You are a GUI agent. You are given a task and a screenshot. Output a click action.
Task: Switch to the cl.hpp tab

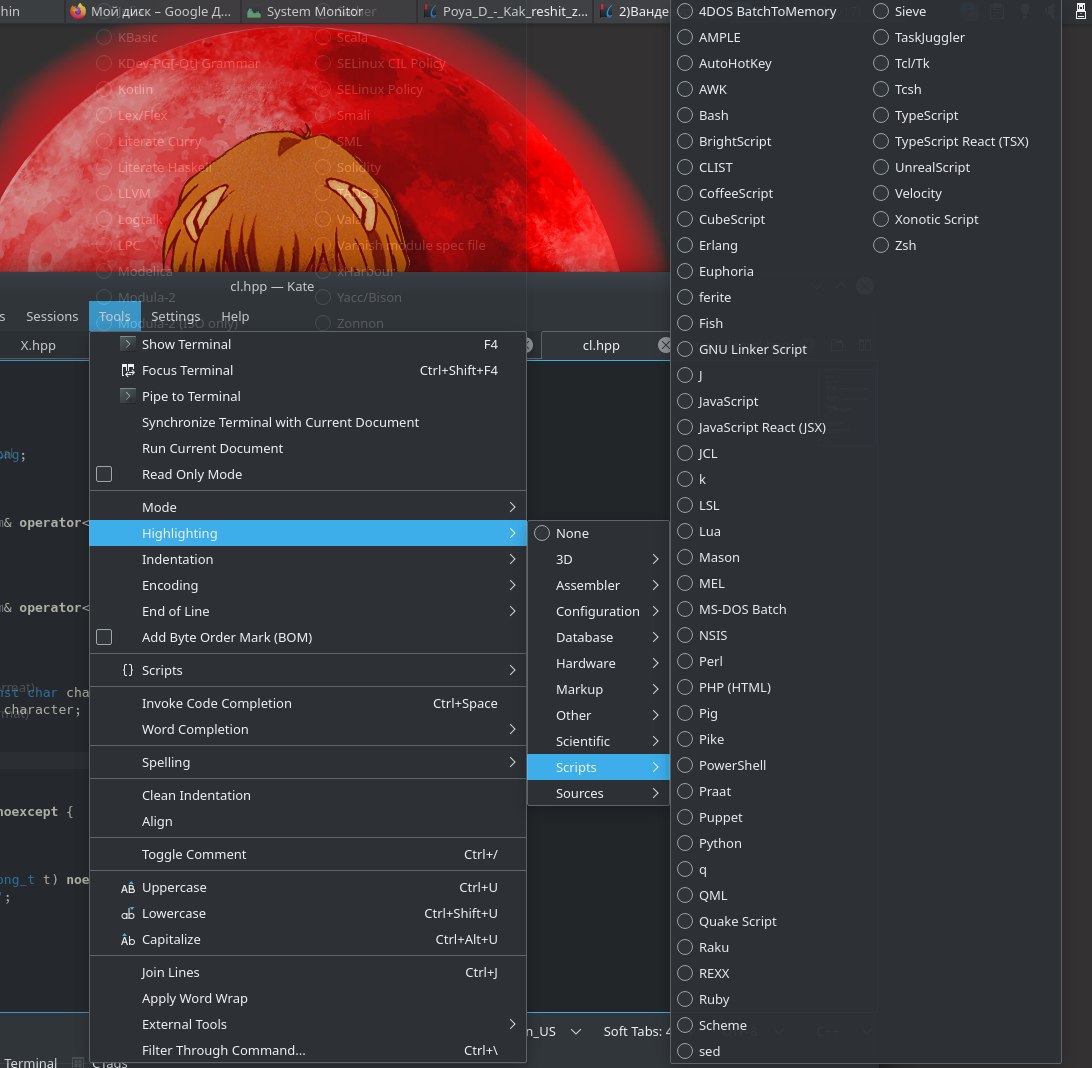(600, 345)
